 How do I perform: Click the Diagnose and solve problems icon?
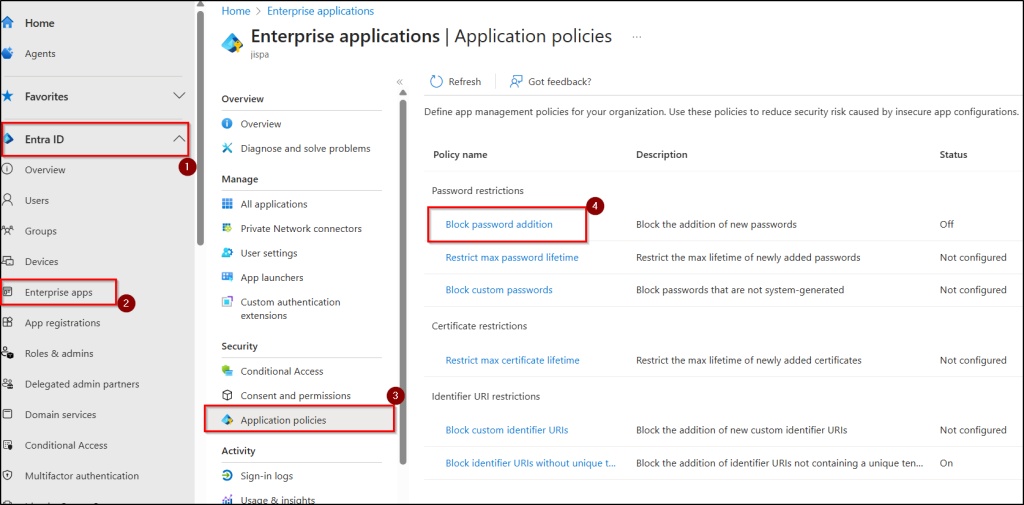(x=228, y=148)
